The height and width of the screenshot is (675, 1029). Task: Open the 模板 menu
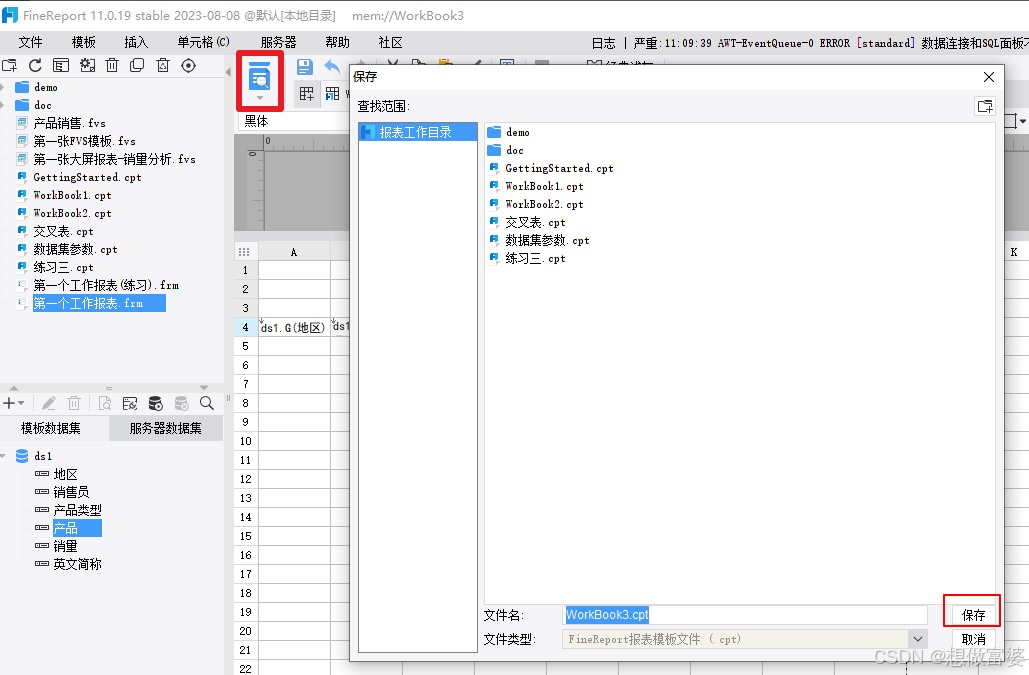pos(83,43)
